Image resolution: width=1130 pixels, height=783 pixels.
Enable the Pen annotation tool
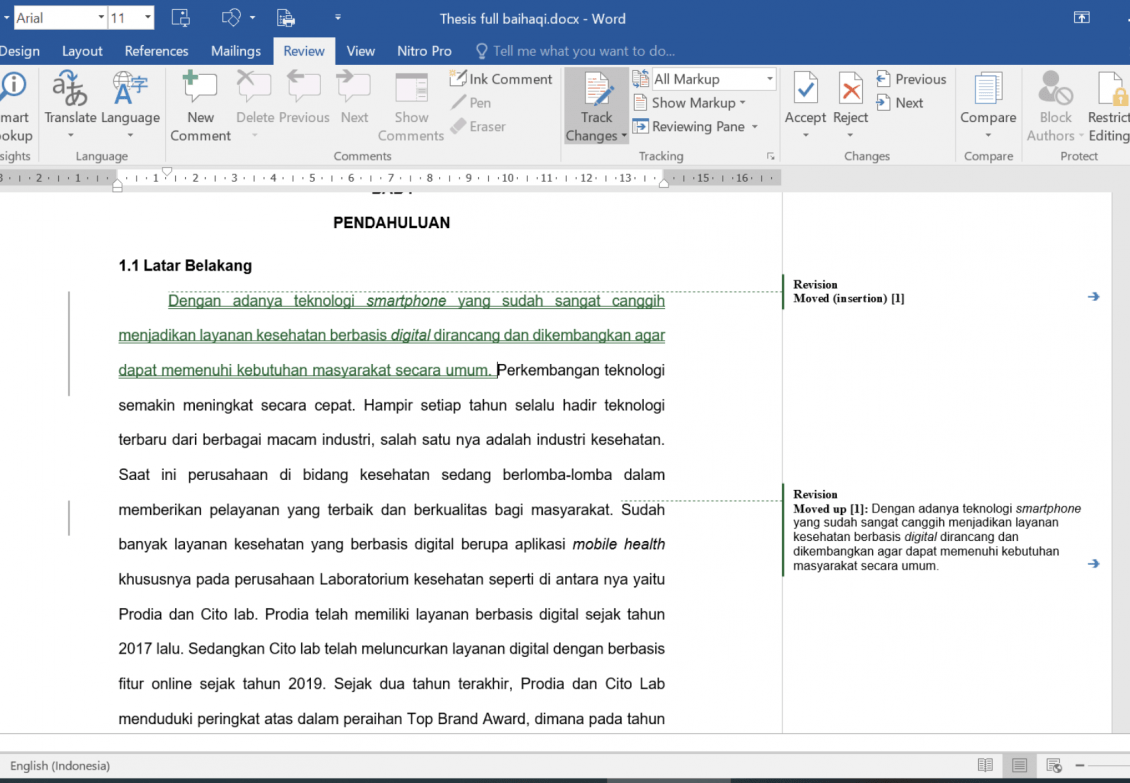475,102
